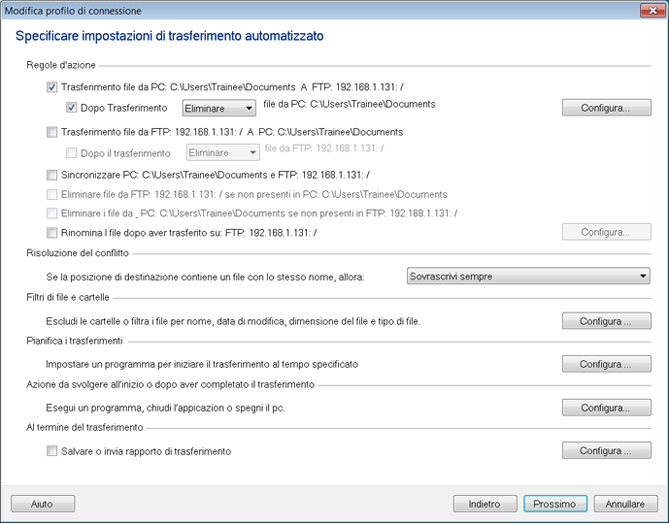Click greyed 'Eliminare' dropdown under FTP transfer
The image size is (669, 524).
point(223,153)
